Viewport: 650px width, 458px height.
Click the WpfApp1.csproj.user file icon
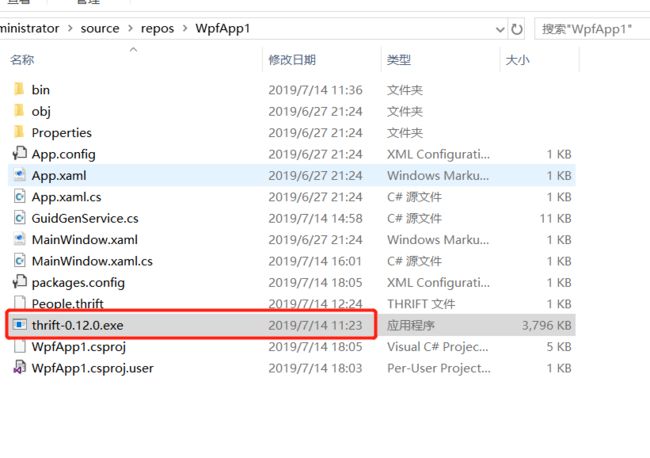19,368
